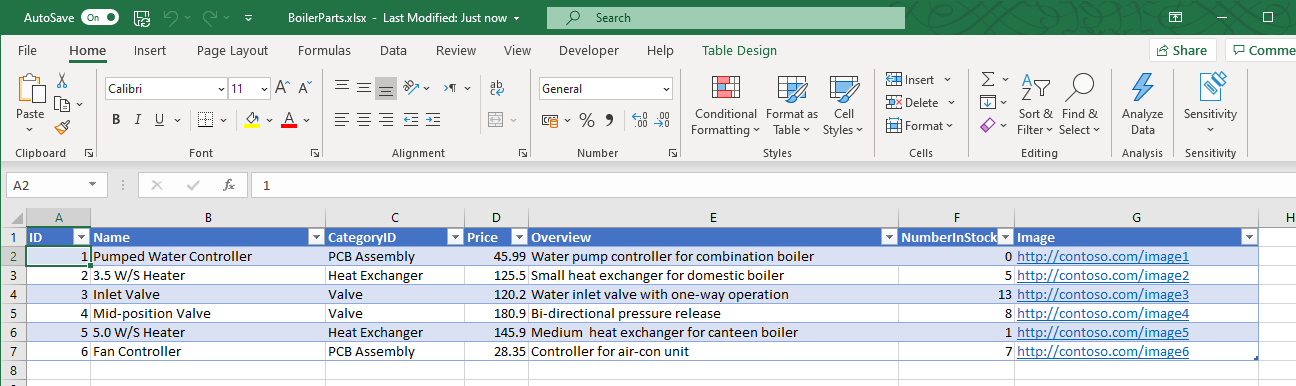Click the Undo arrow
This screenshot has width=1296, height=386.
coord(171,17)
